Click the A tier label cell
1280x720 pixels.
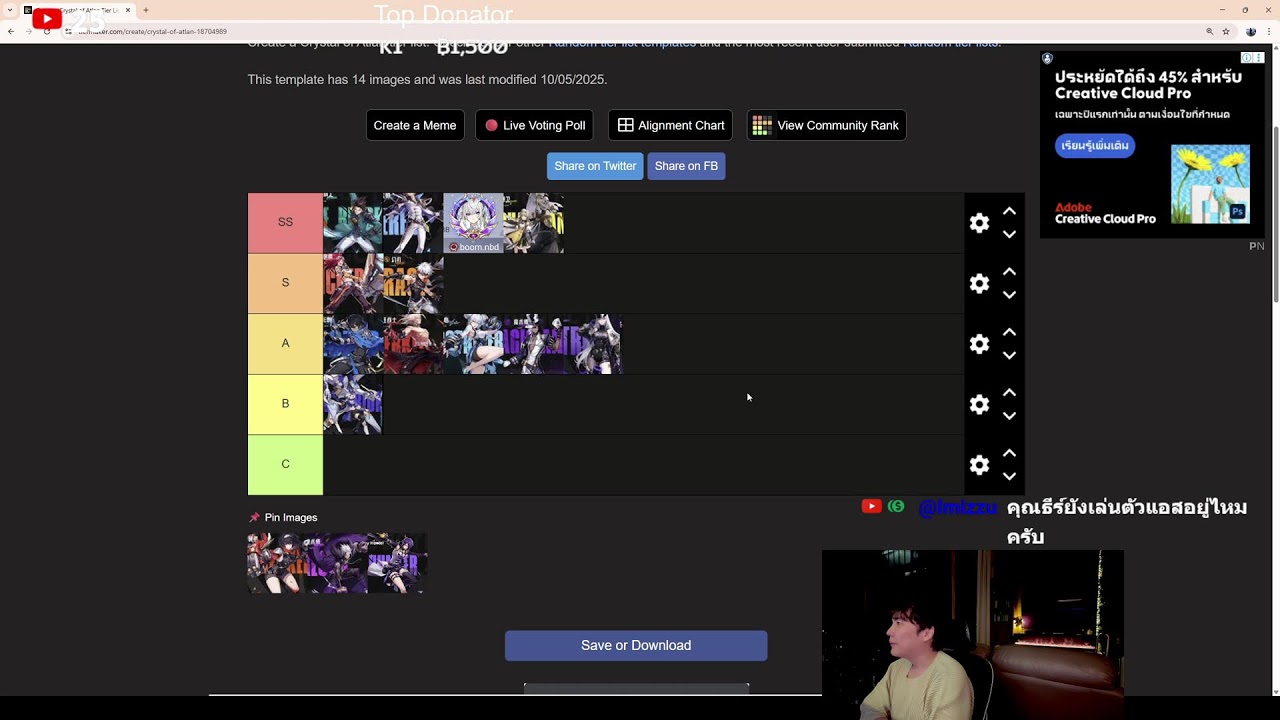click(285, 344)
